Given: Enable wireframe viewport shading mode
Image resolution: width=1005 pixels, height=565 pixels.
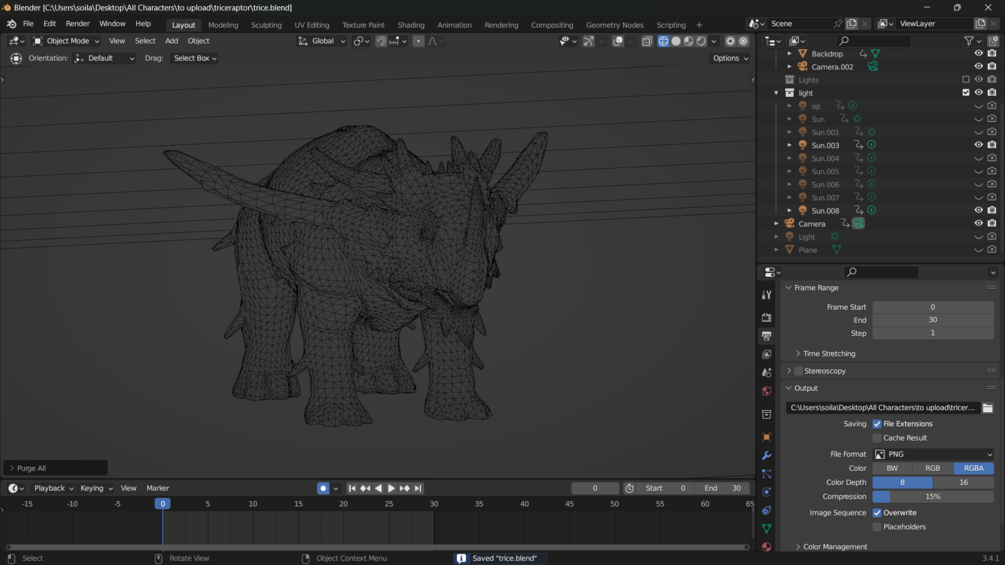Looking at the screenshot, I should 663,41.
